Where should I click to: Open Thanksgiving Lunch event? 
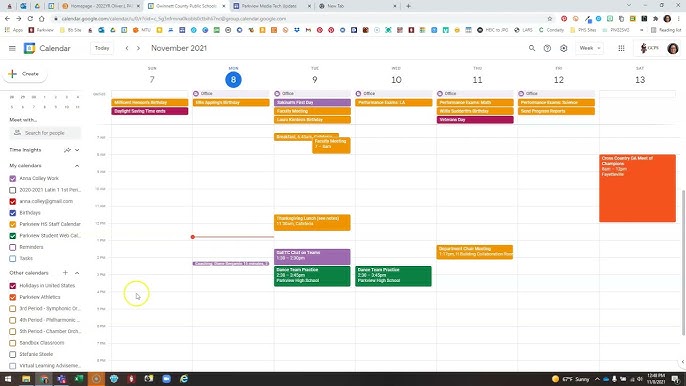(312, 222)
